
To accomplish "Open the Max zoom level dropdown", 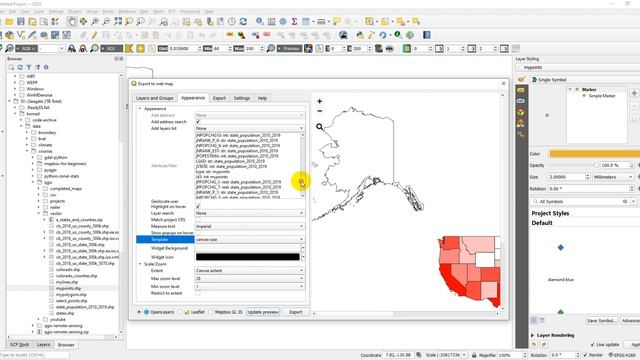I will 250,278.
